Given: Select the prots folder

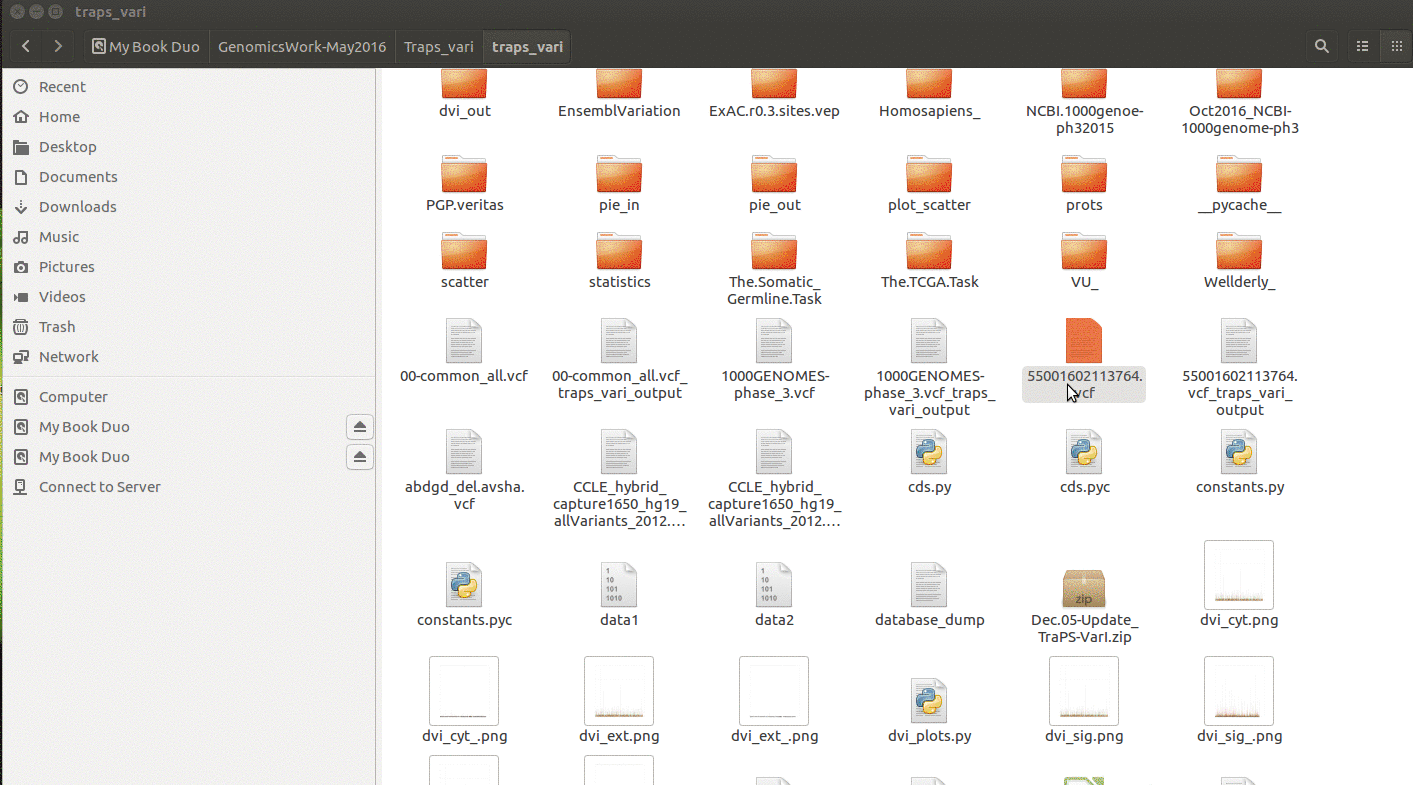Looking at the screenshot, I should click(x=1084, y=185).
